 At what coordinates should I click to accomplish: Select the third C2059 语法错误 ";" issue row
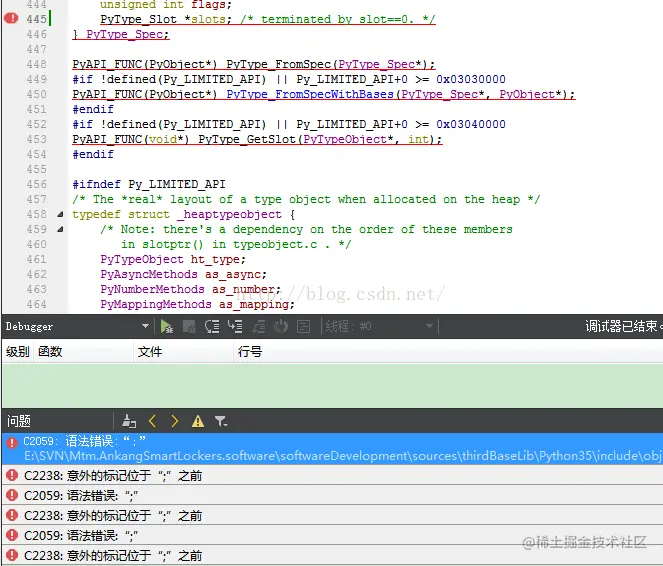[332, 536]
